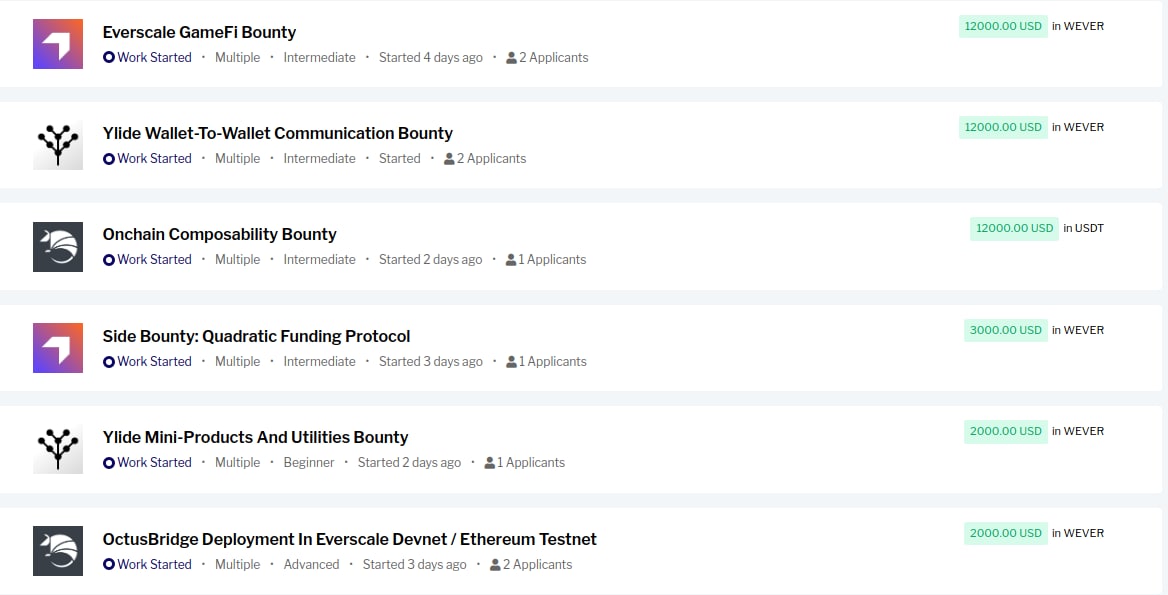Open Ylide Mini-Products And Utilities Bounty
This screenshot has height=595, width=1168.
(x=255, y=437)
